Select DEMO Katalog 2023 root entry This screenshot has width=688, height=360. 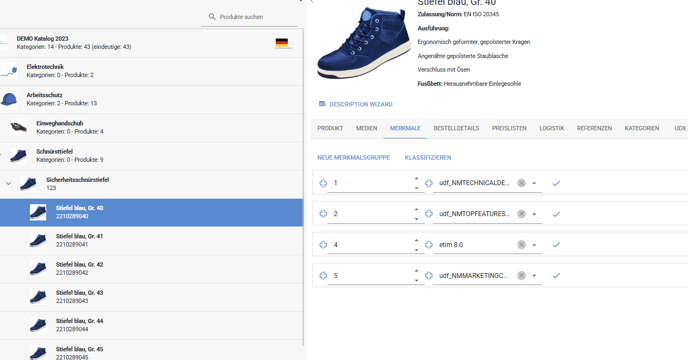151,43
